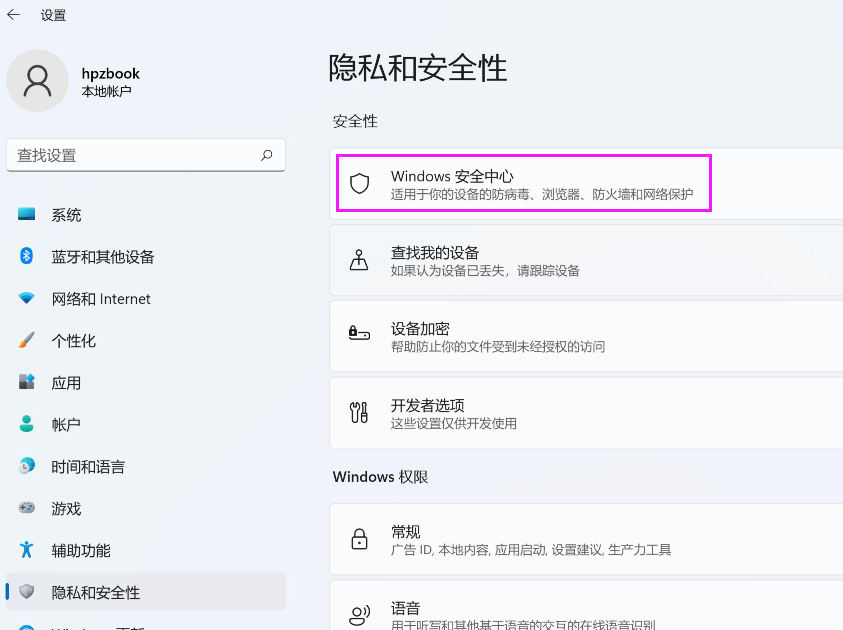Open 语音 settings card

(586, 605)
